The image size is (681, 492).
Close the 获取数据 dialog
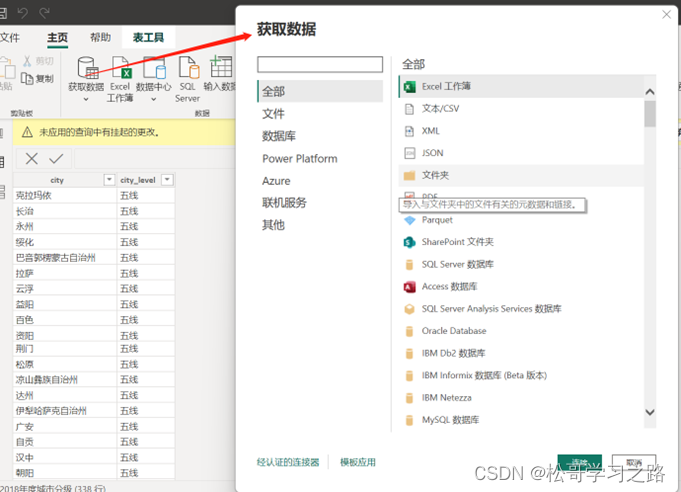point(666,14)
